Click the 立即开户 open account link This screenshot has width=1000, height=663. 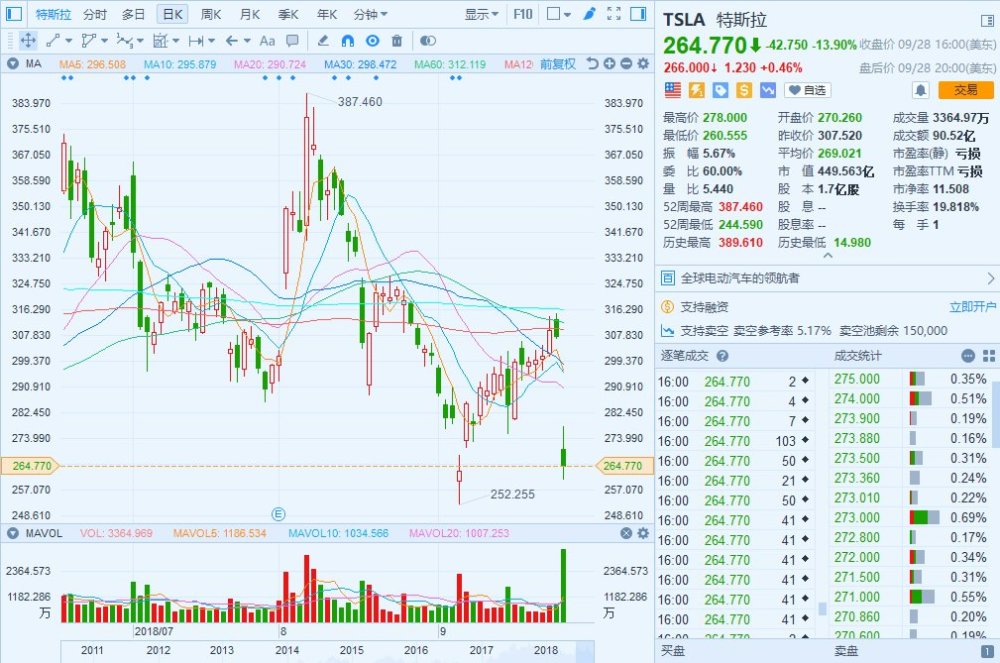(x=973, y=307)
